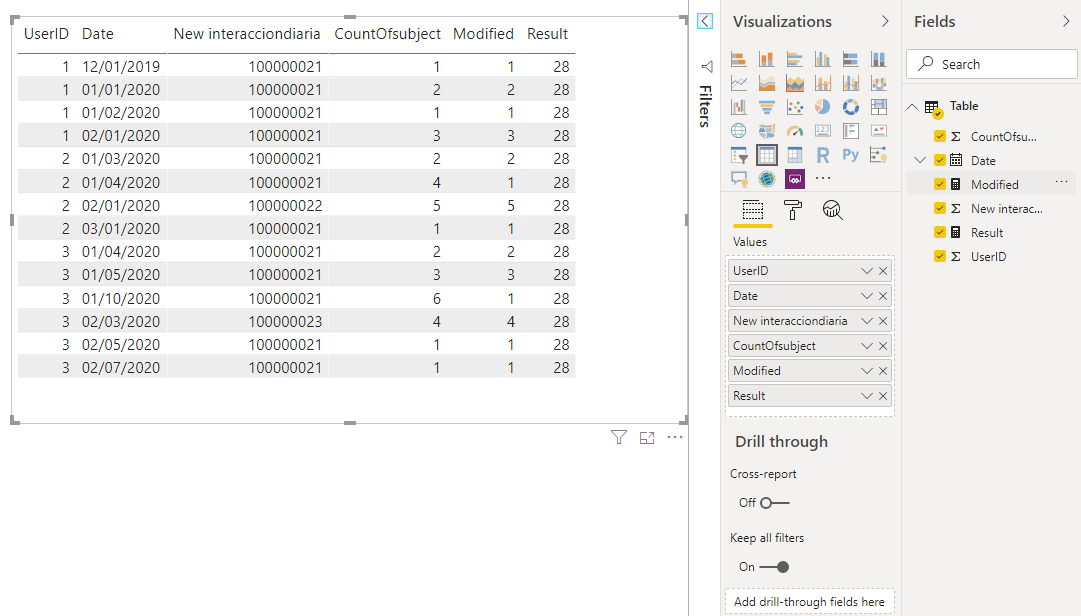Collapse the Table node in Fields
1081x616 pixels.
pyautogui.click(x=912, y=107)
